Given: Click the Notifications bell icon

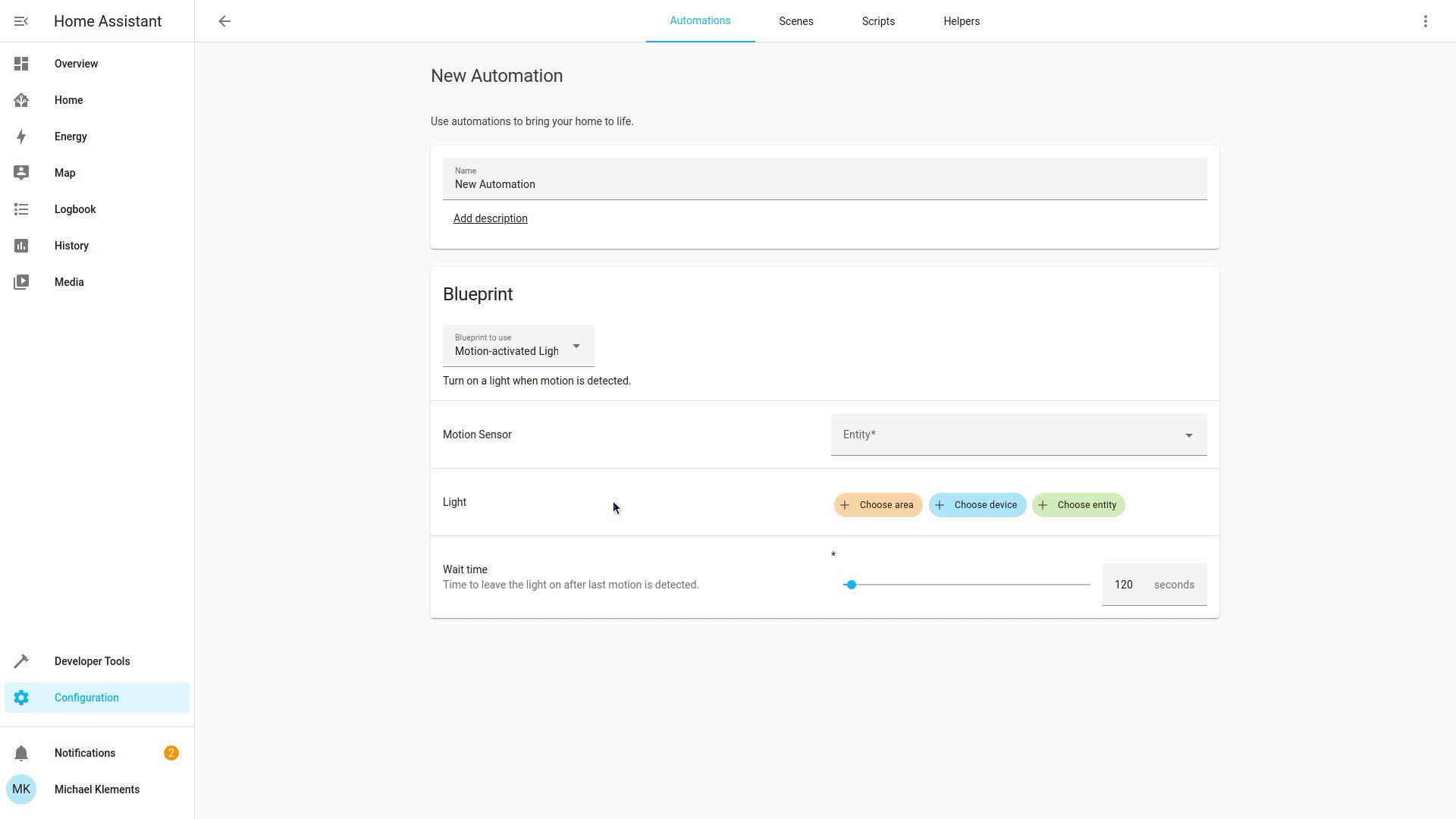Looking at the screenshot, I should click(21, 753).
